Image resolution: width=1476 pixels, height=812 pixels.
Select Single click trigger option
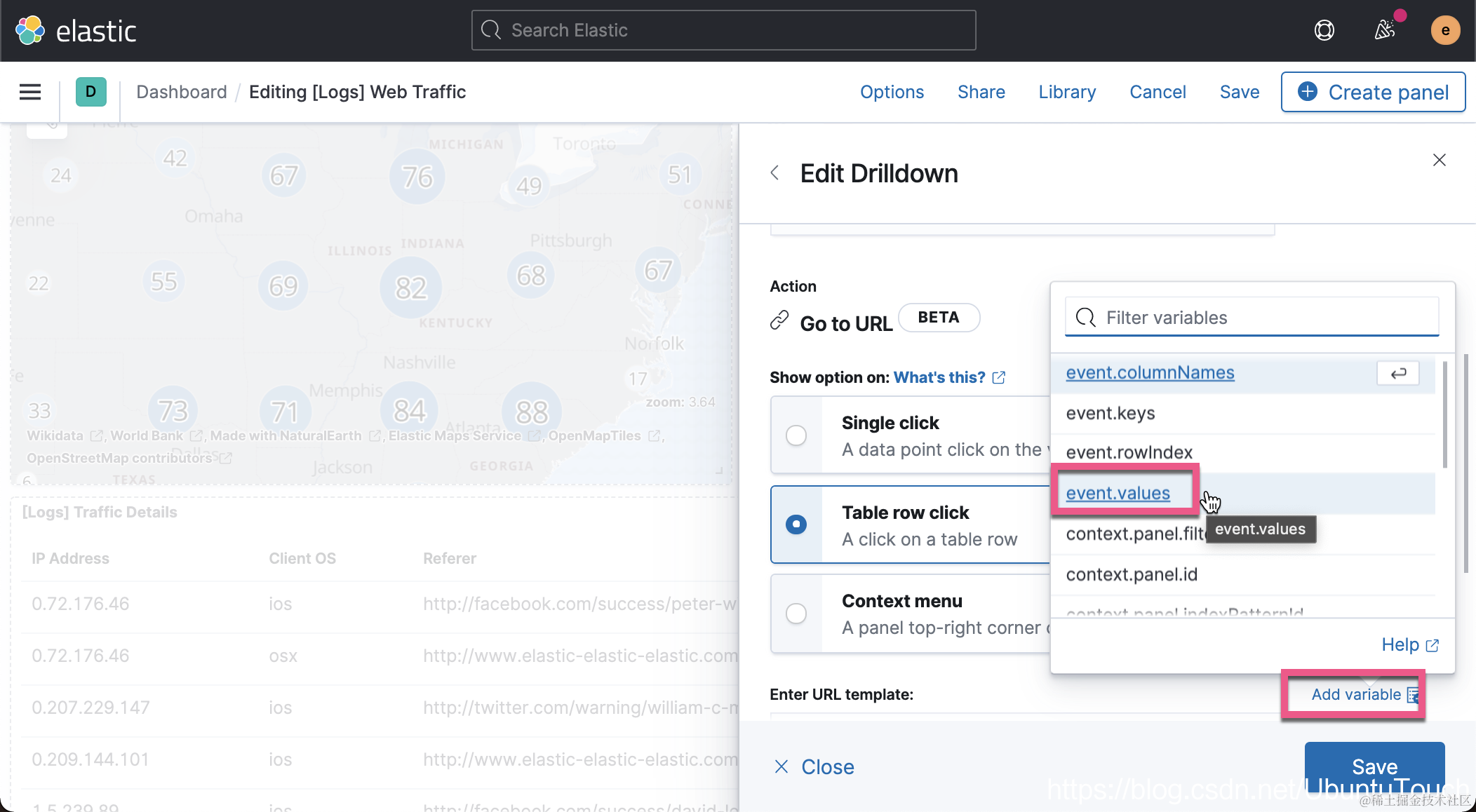(x=796, y=435)
